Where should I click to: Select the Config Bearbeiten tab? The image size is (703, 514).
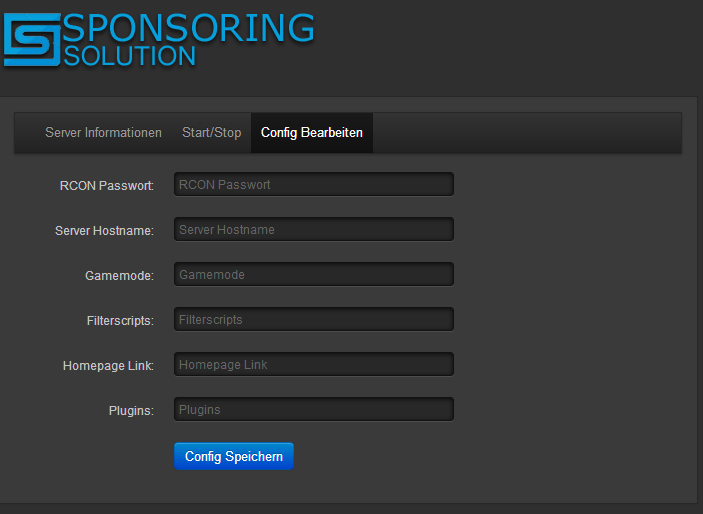(x=312, y=133)
